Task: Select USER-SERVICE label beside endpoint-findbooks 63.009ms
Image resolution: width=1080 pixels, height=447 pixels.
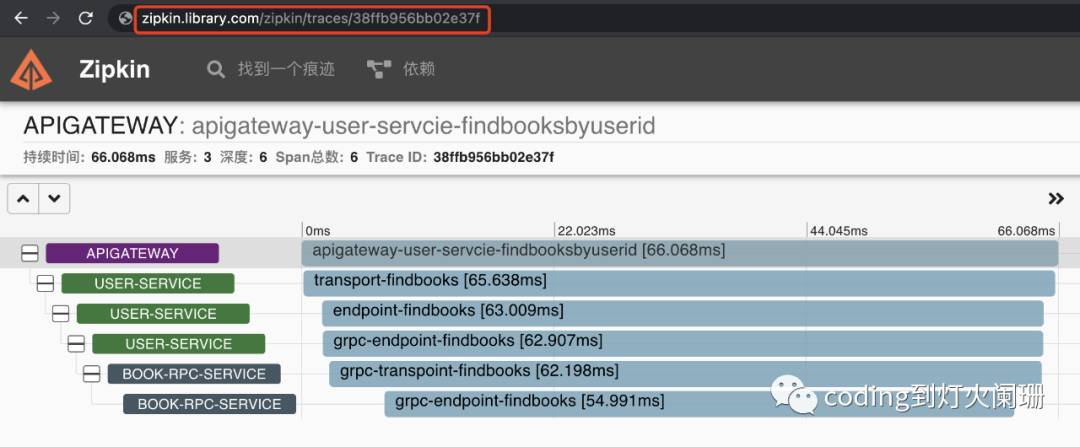Action: click(x=163, y=314)
